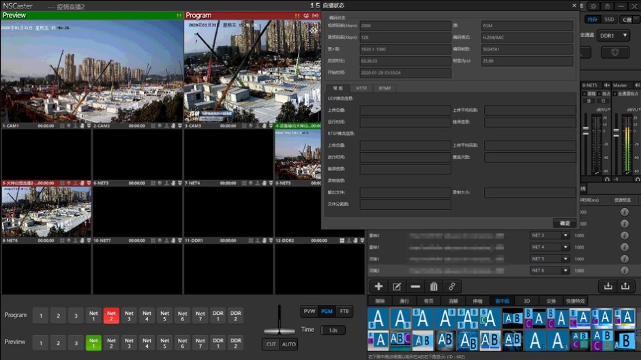This screenshot has height=360, width=641.
Task: Open the edit pencil icon in list toolbar
Action: point(397,286)
